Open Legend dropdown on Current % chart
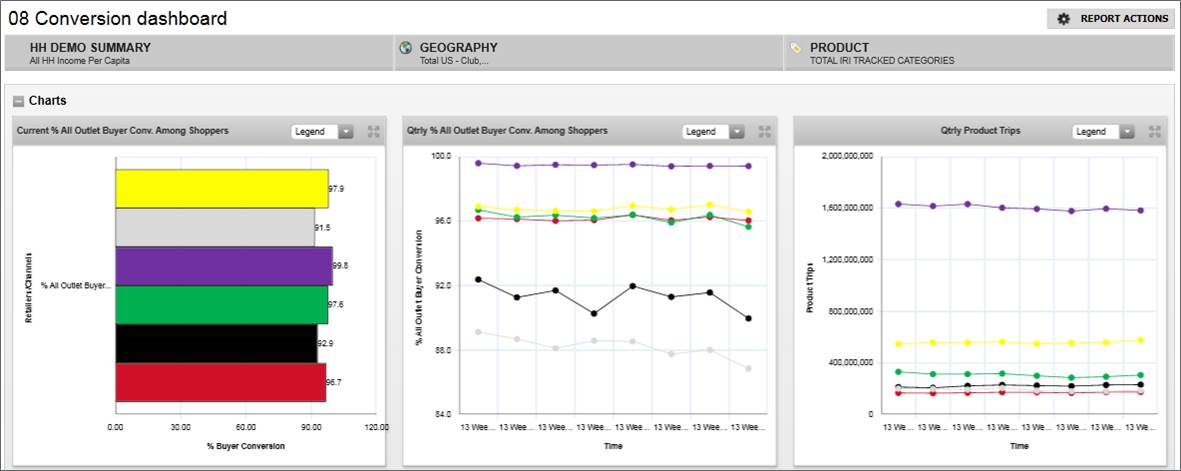This screenshot has height=471, width=1181. point(346,131)
